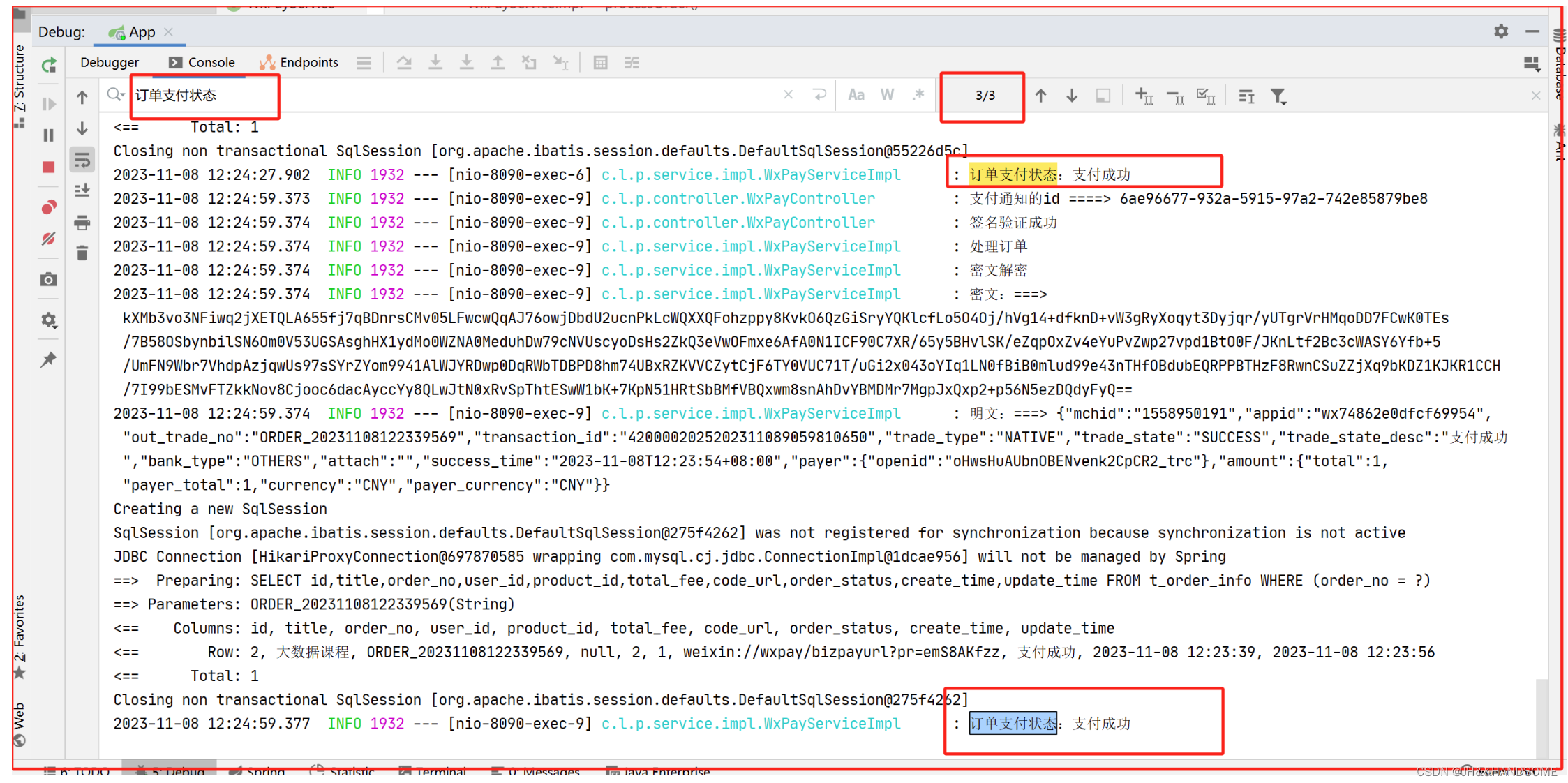Viewport: 1568px width, 783px height.
Task: Toggle multiline search filter options icon
Action: point(1247,96)
